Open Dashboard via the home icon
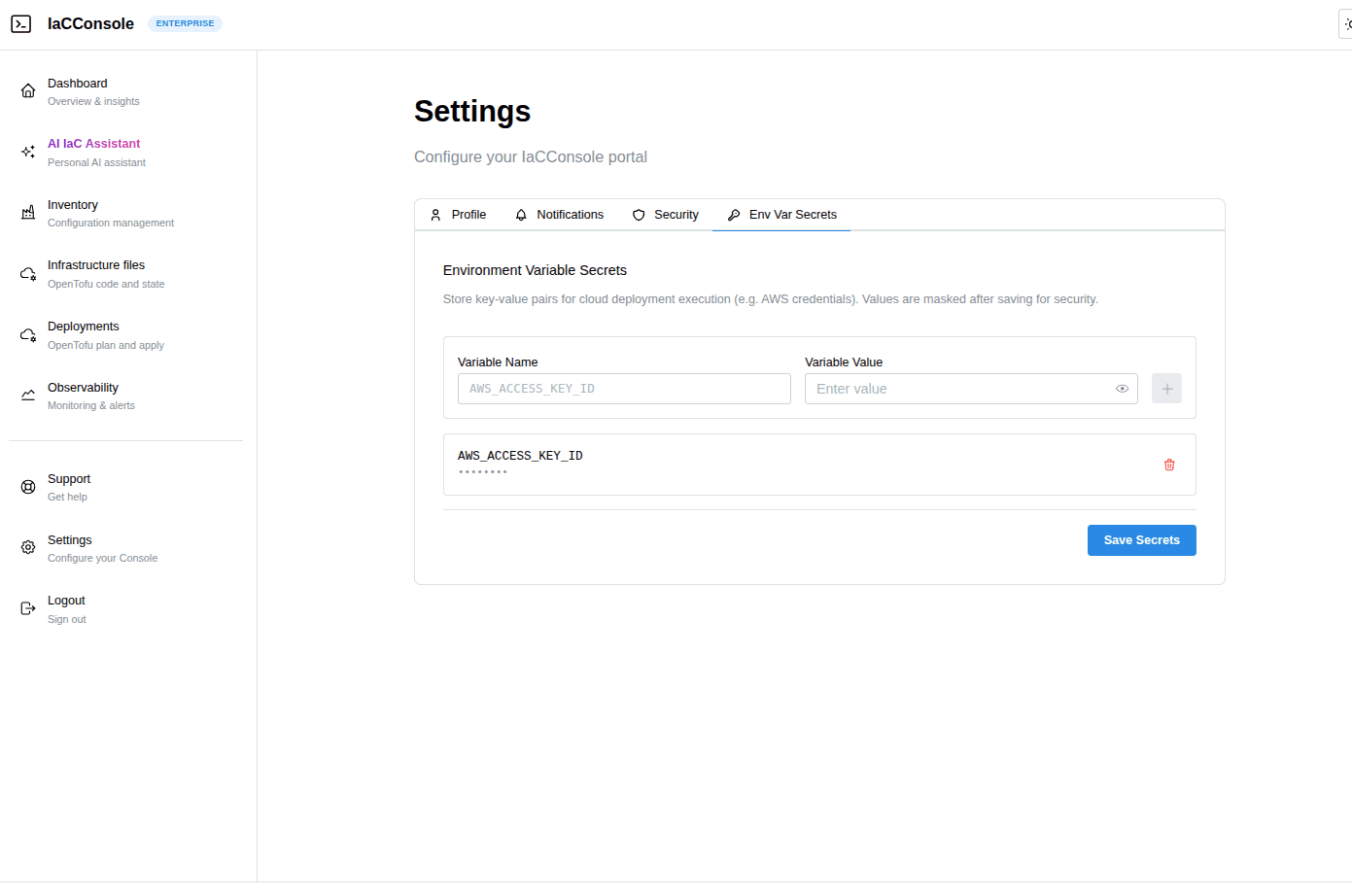This screenshot has width=1352, height=896. pos(28,91)
